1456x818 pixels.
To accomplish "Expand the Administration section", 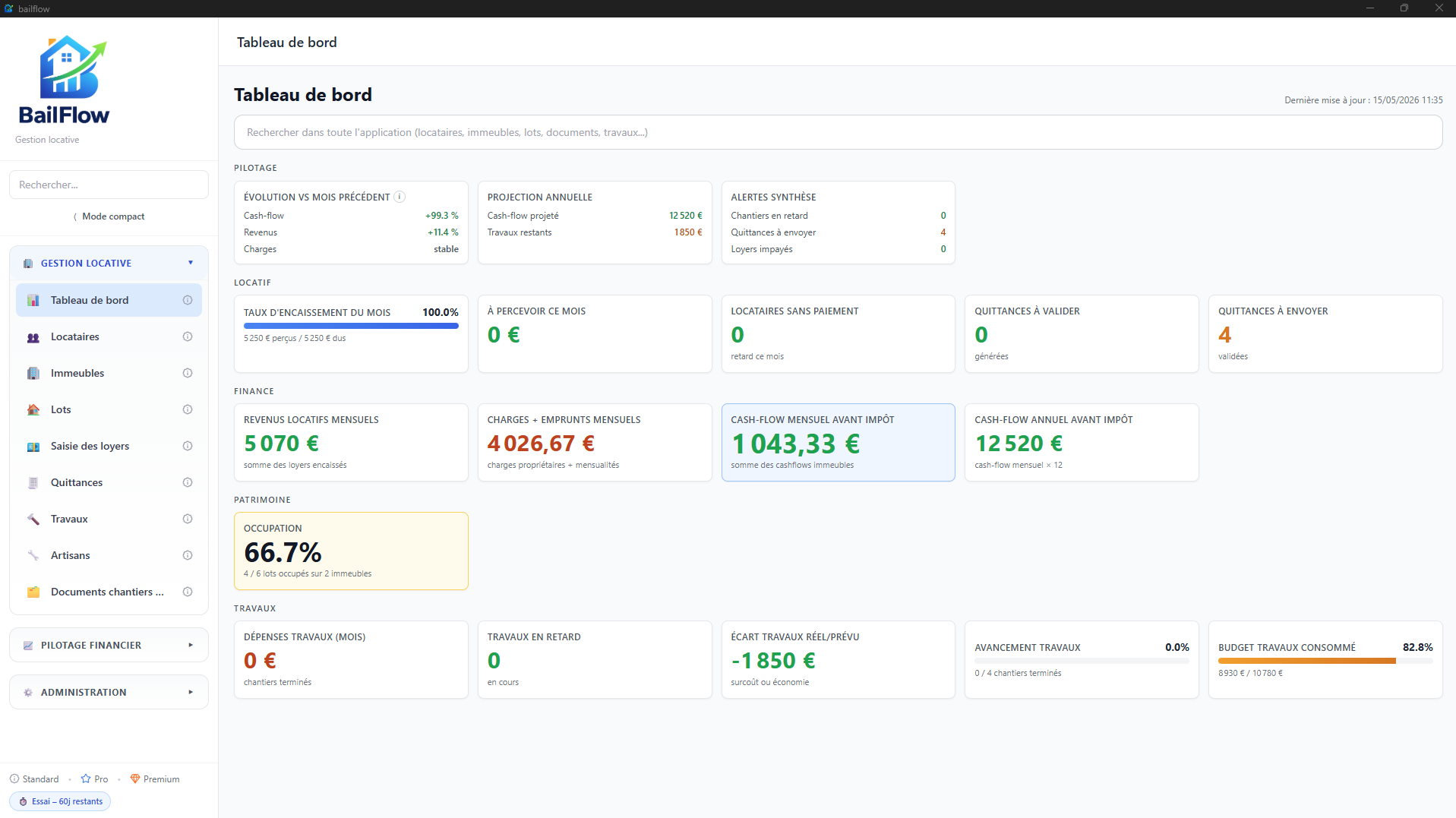I will (x=109, y=692).
